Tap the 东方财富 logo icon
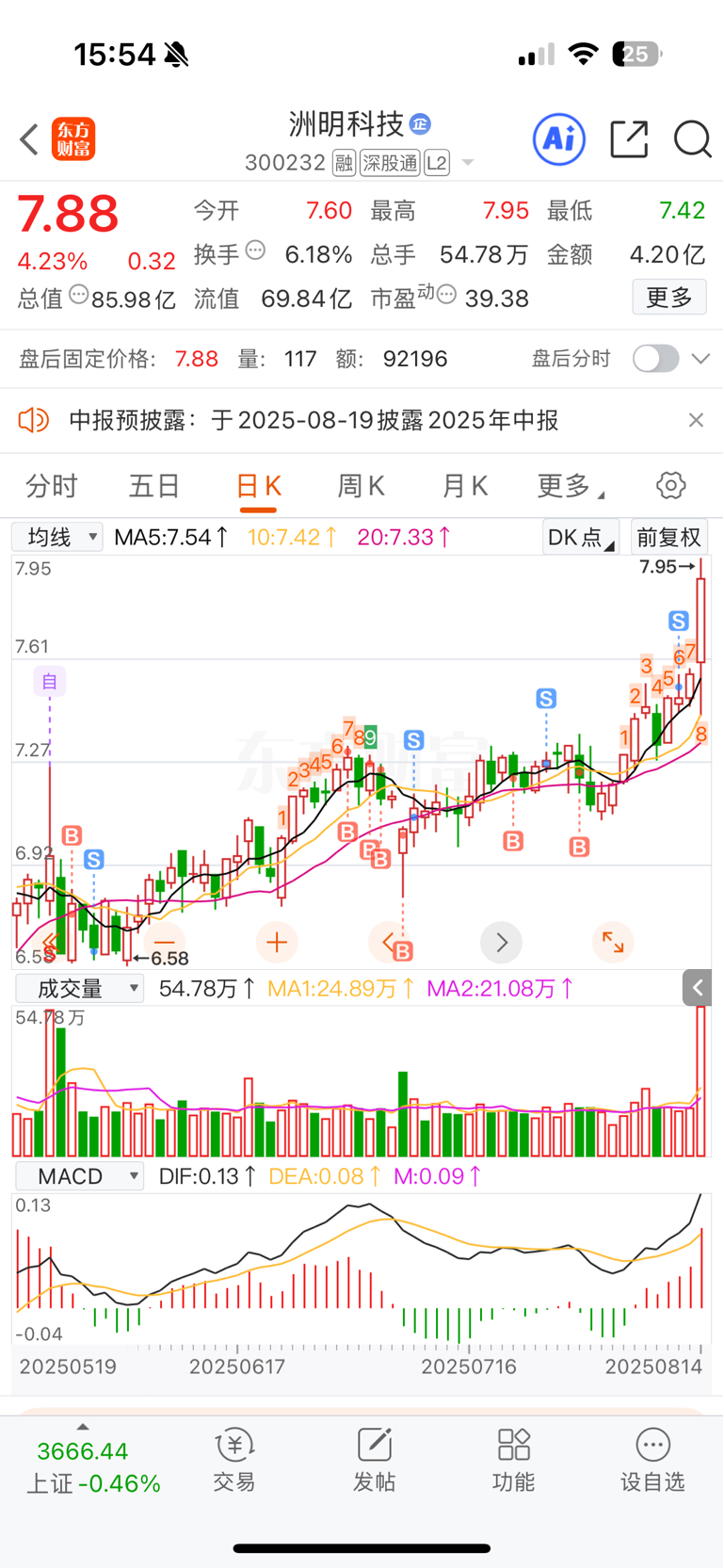724x1568 pixels. [73, 139]
